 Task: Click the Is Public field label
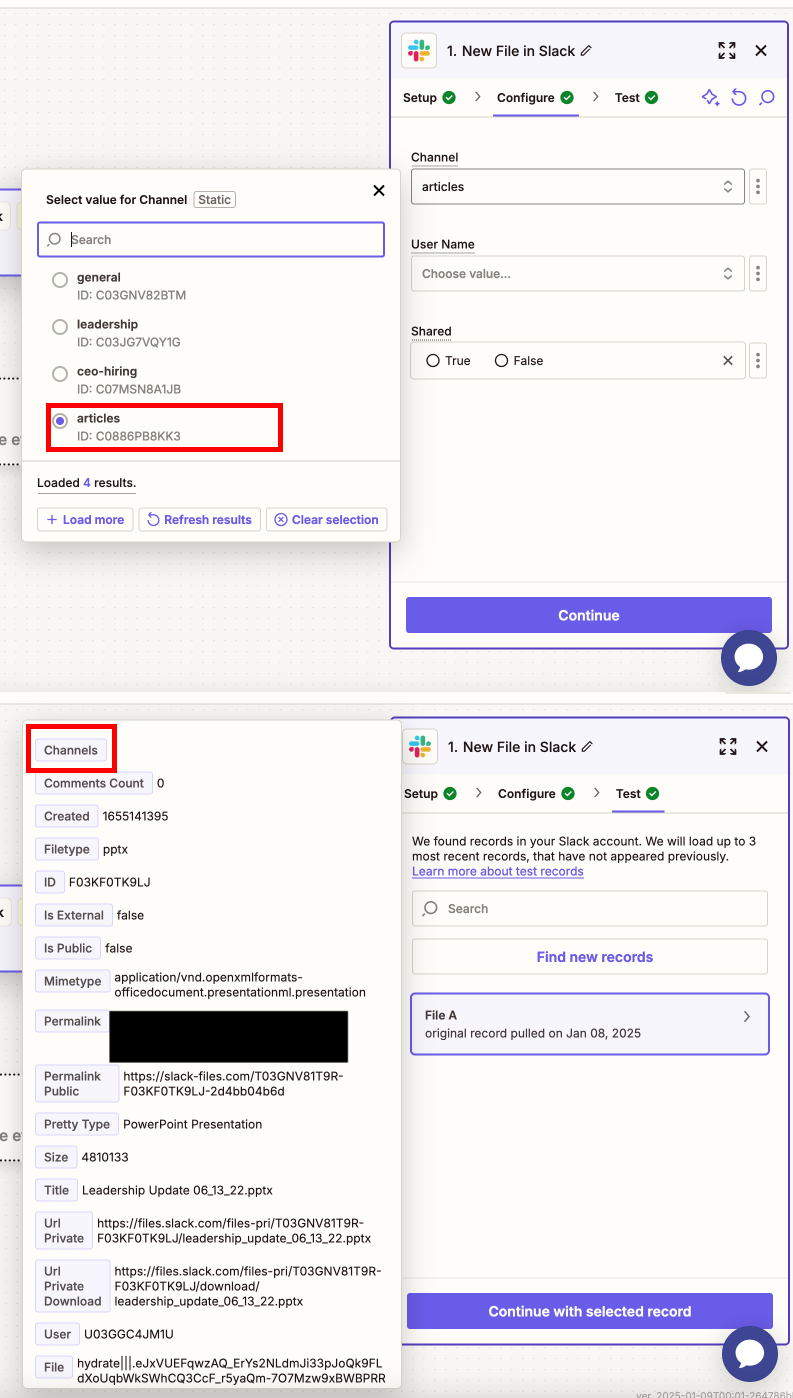click(x=68, y=948)
